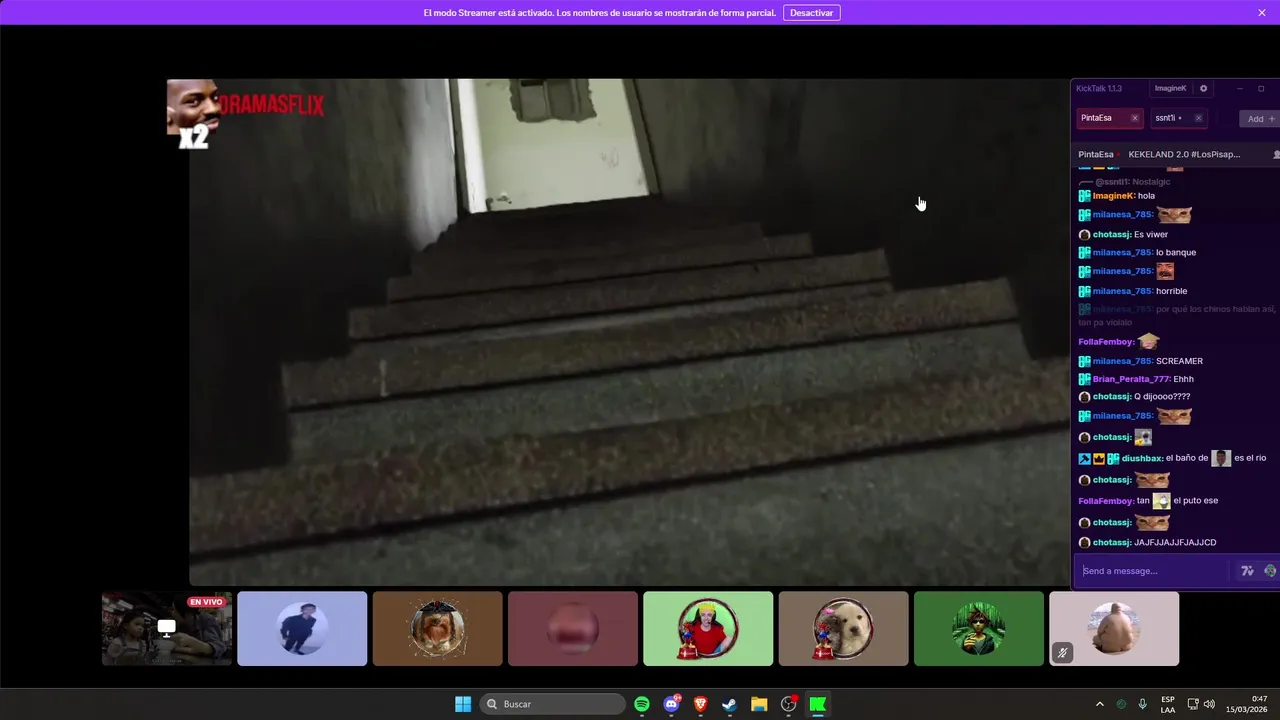Open Discord from the taskbar
This screenshot has width=1280, height=720.
[671, 704]
